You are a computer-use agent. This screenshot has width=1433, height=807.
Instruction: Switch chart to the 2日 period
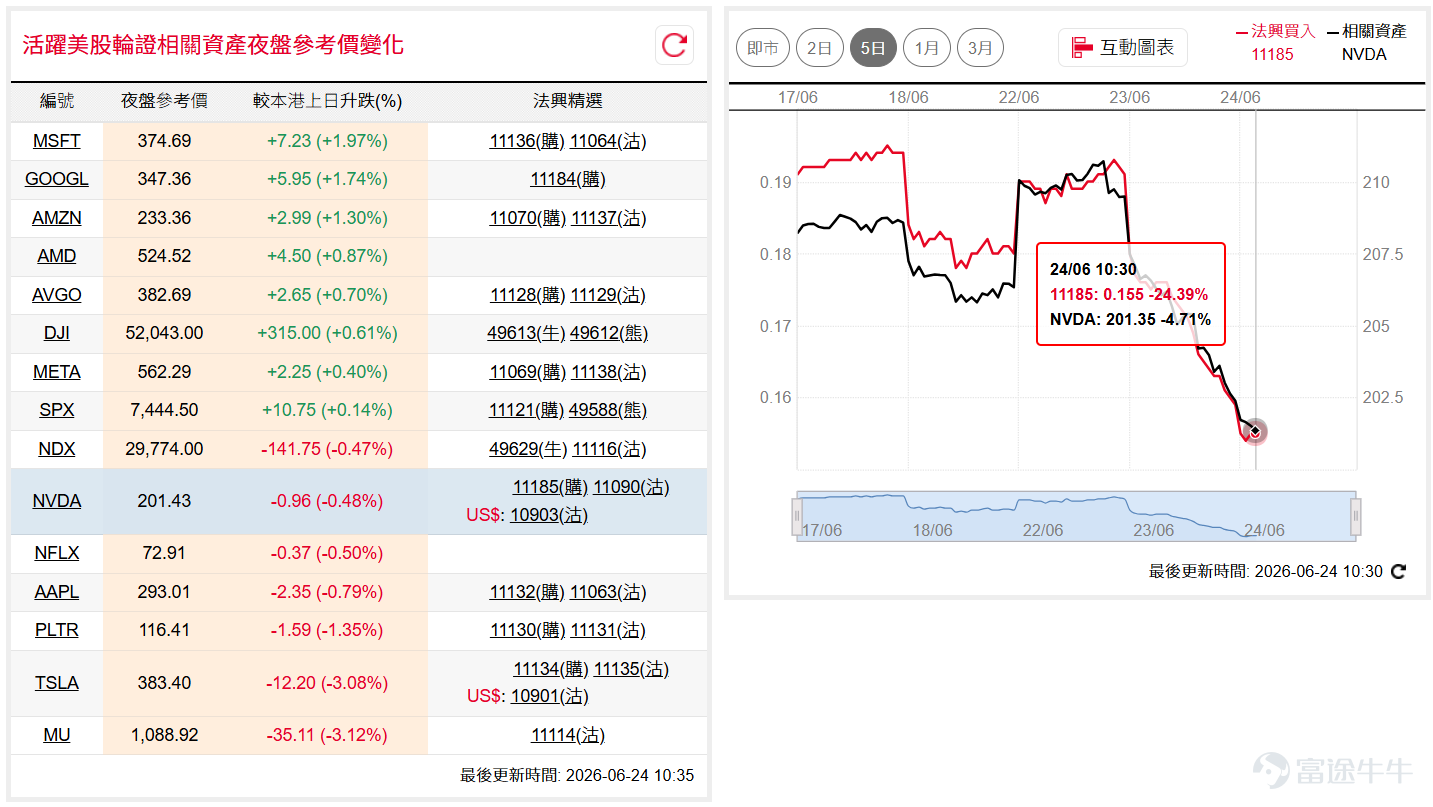tap(819, 48)
